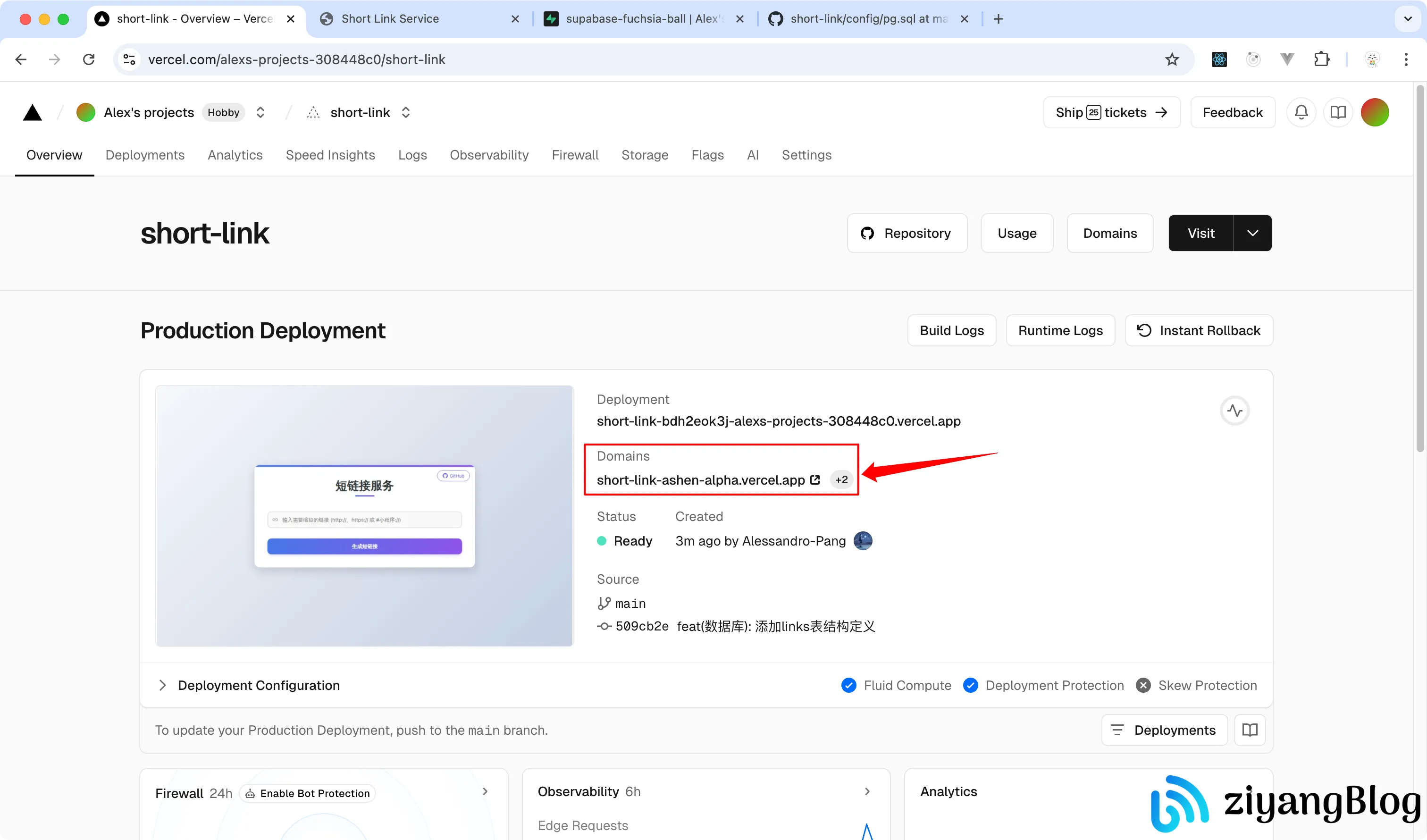Viewport: 1427px width, 840px height.
Task: Click the page vertical scrollbar
Action: [x=1419, y=269]
